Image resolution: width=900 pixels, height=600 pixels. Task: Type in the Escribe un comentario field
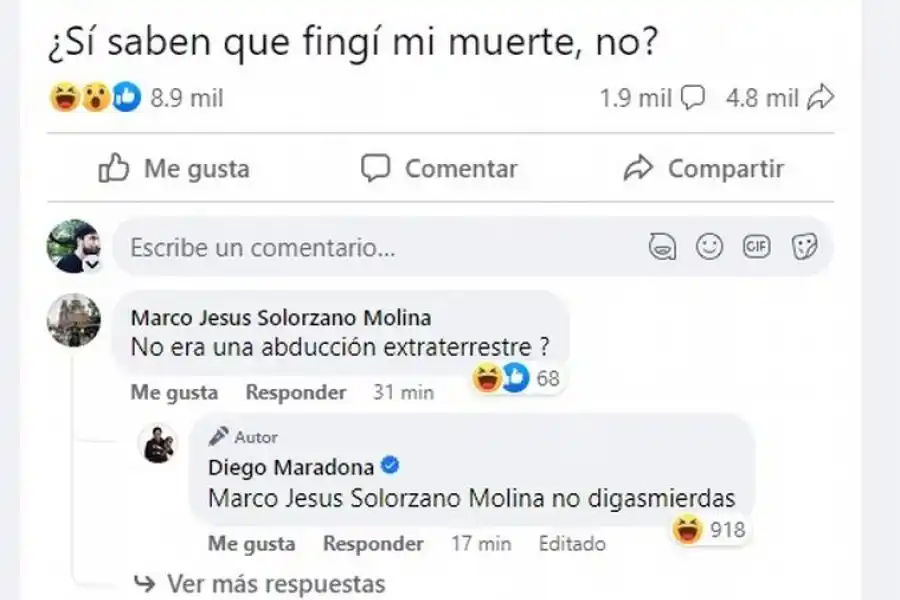(380, 247)
